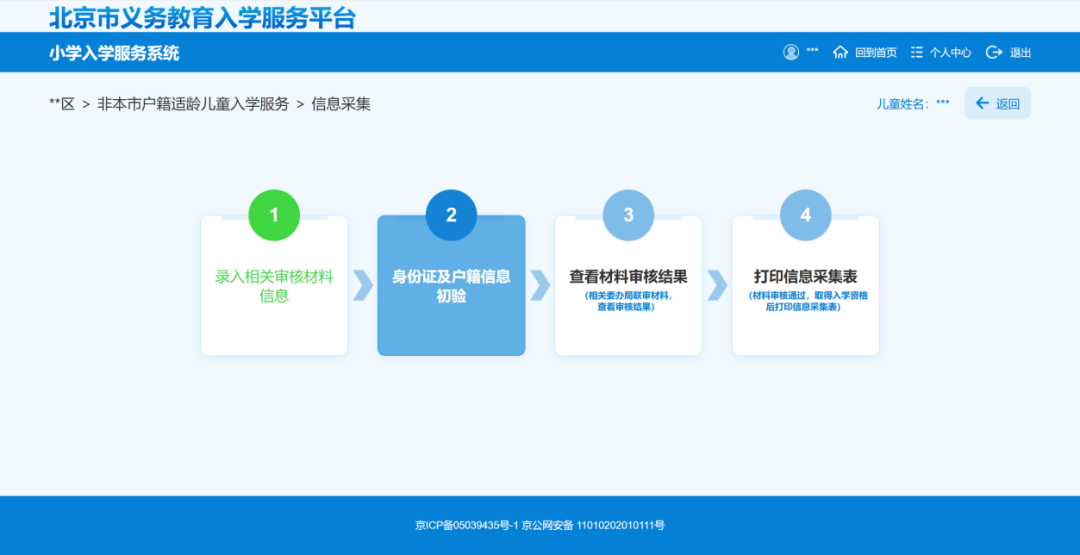1080x555 pixels.
Task: Open 个人中心 menu item
Action: [x=950, y=53]
